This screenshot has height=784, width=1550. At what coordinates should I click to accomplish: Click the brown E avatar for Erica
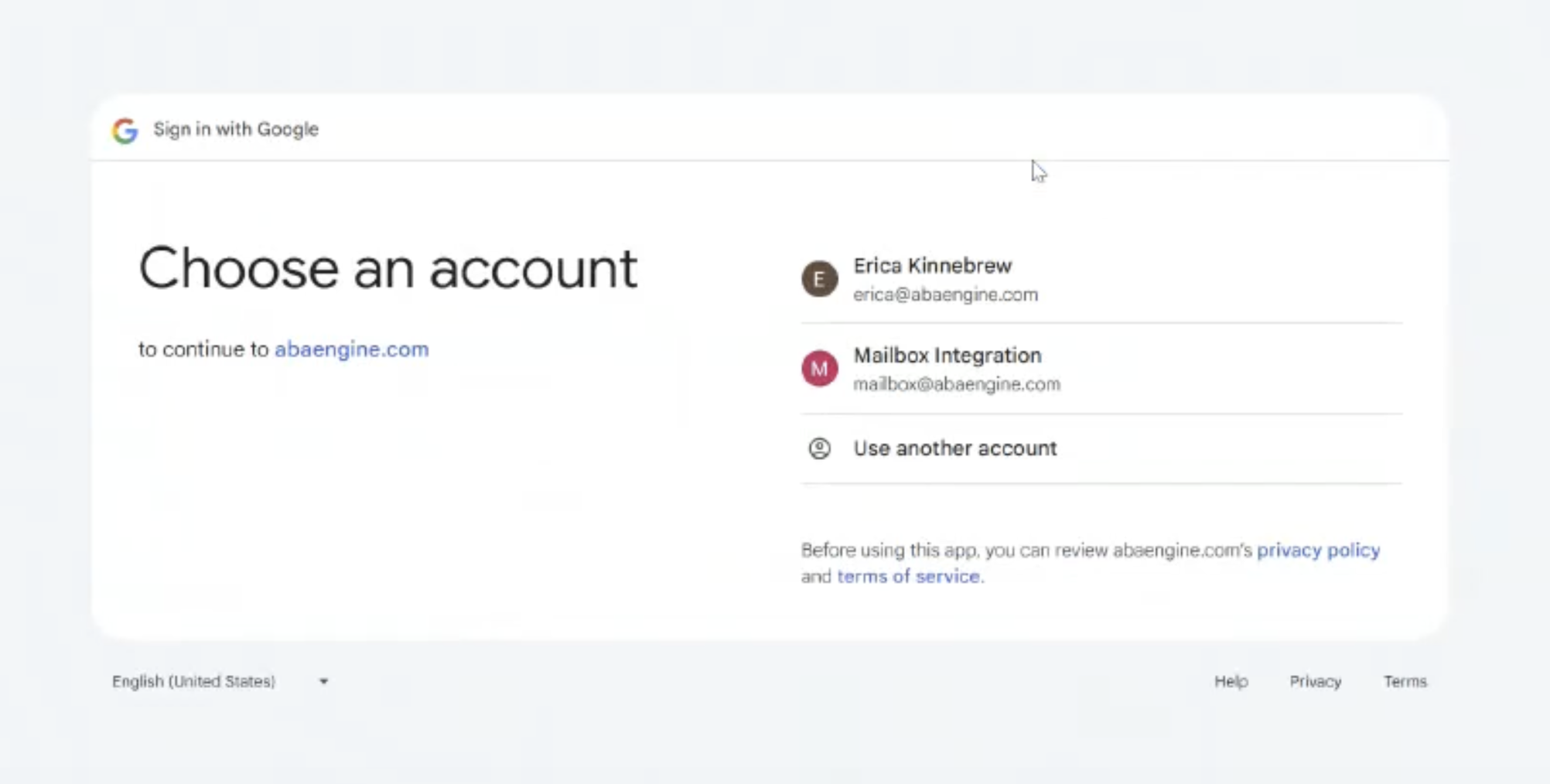pyautogui.click(x=819, y=279)
